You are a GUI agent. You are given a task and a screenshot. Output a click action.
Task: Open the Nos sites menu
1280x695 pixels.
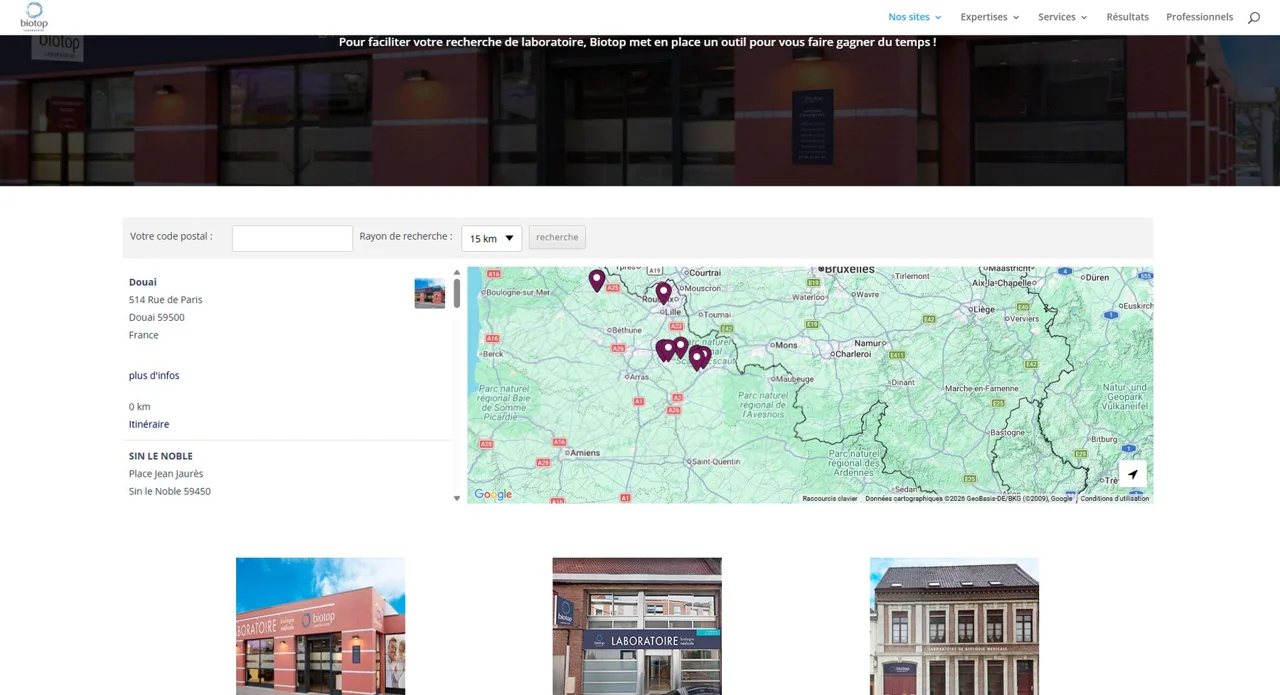(914, 17)
